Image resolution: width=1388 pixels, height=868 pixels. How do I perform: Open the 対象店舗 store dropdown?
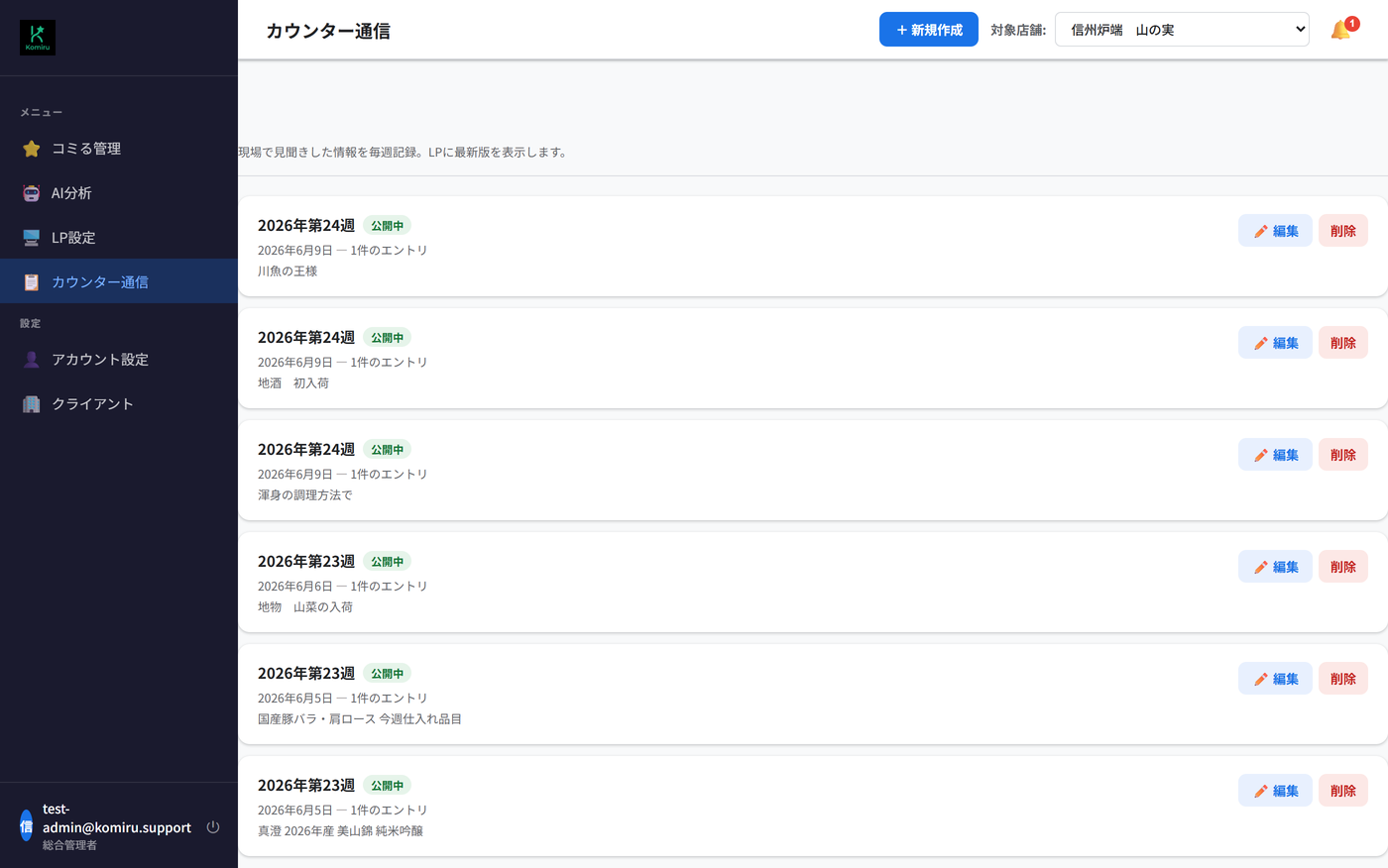coord(1182,30)
